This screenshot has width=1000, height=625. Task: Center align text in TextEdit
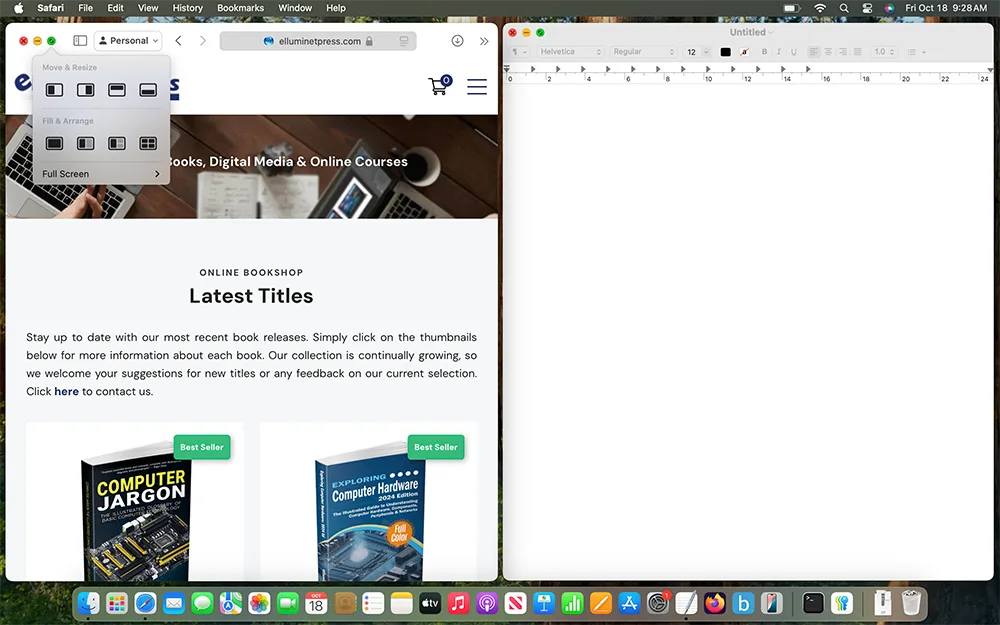[828, 52]
